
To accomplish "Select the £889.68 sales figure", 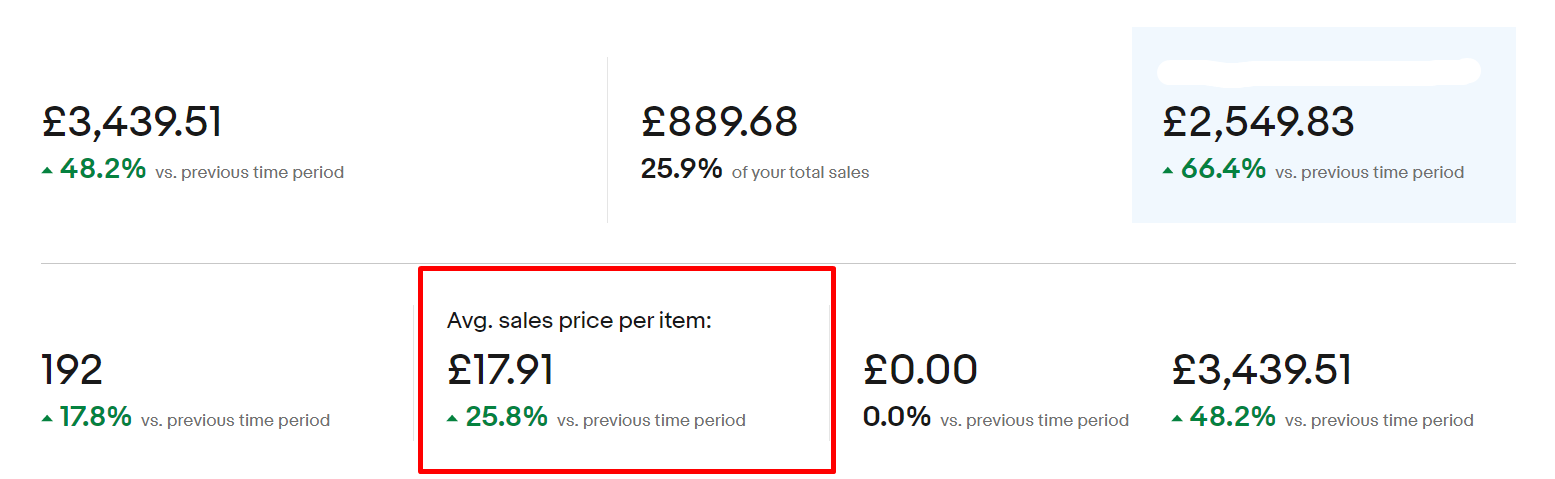I will (719, 122).
